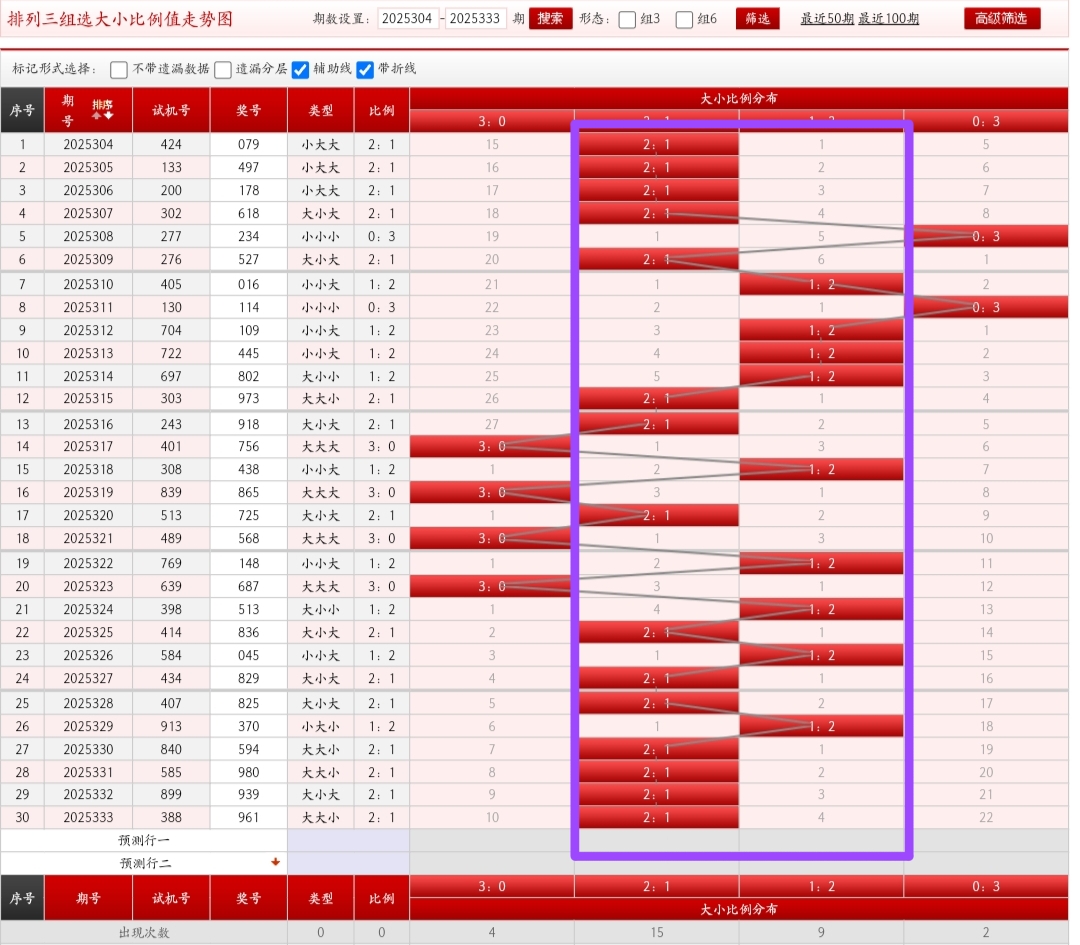Click period number 2025333
The image size is (1080, 945).
pyautogui.click(x=88, y=818)
